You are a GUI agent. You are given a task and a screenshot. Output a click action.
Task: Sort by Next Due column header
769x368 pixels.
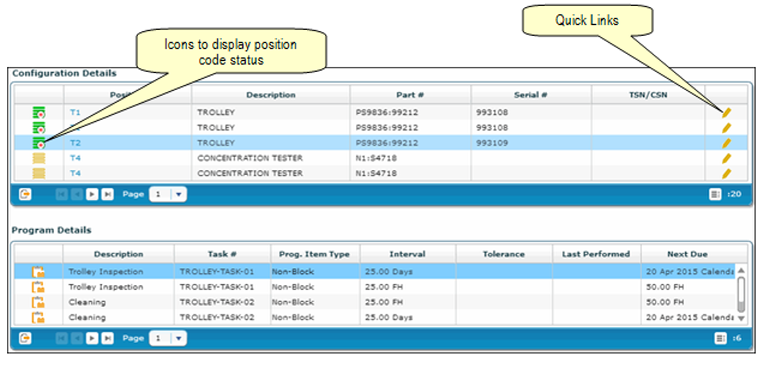tap(688, 254)
